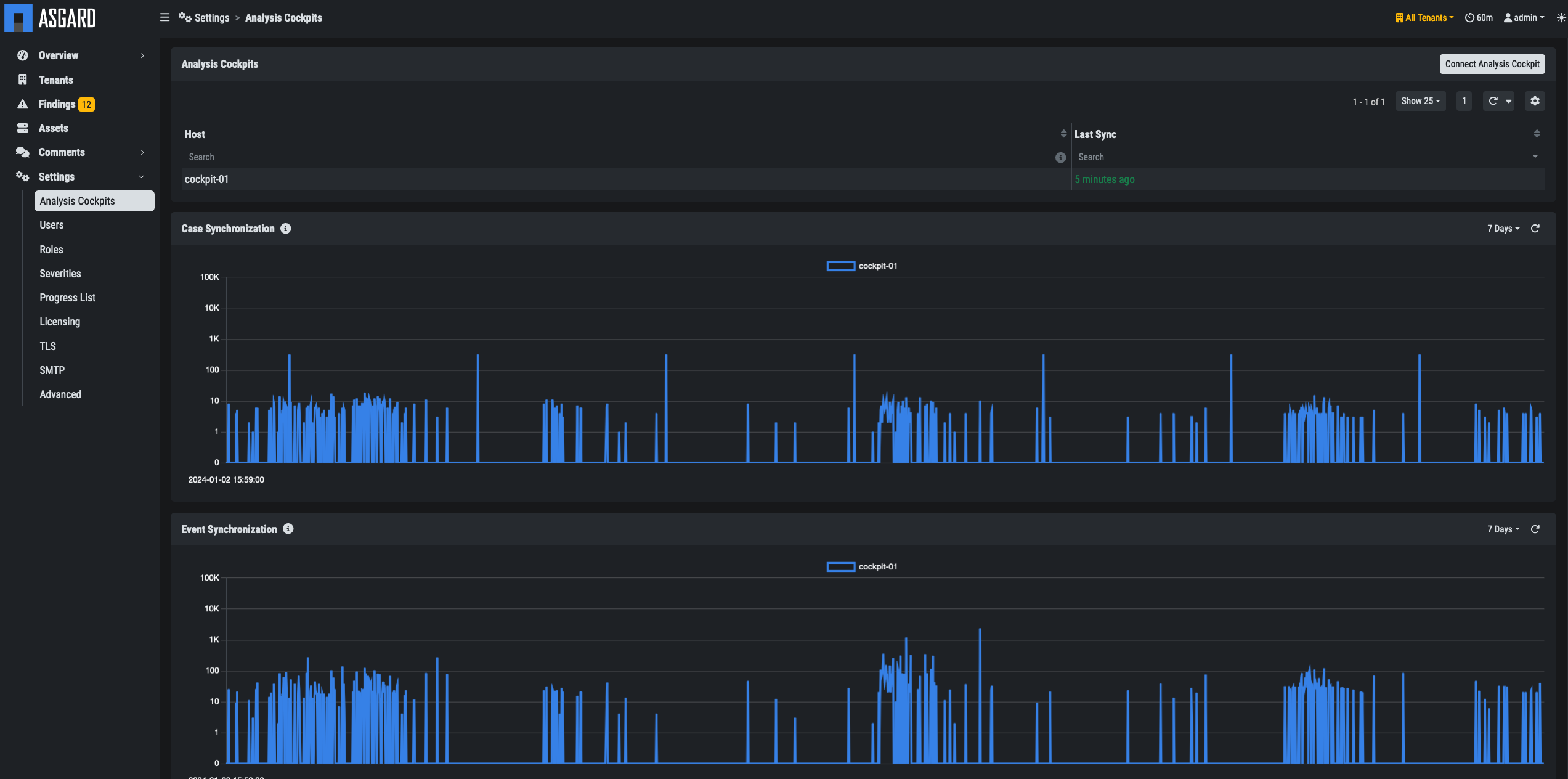Click the Overview dashboard icon in sidebar
The height and width of the screenshot is (779, 1568).
[23, 55]
